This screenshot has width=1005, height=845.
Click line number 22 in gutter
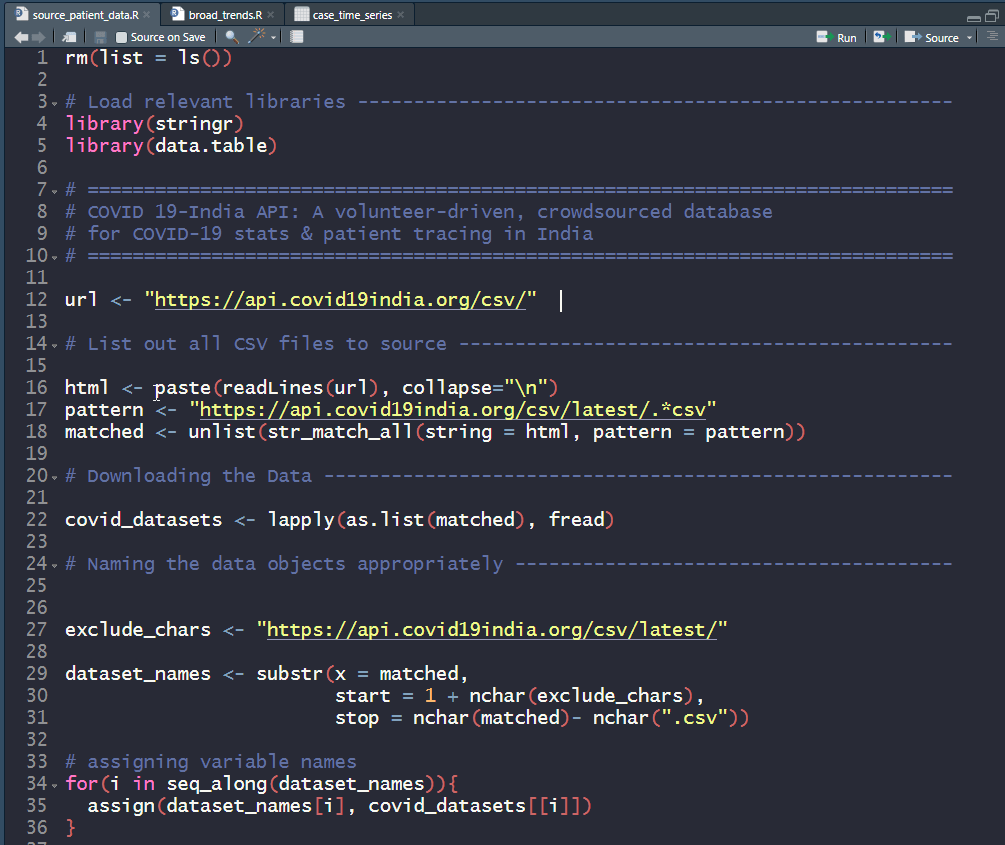coord(37,519)
